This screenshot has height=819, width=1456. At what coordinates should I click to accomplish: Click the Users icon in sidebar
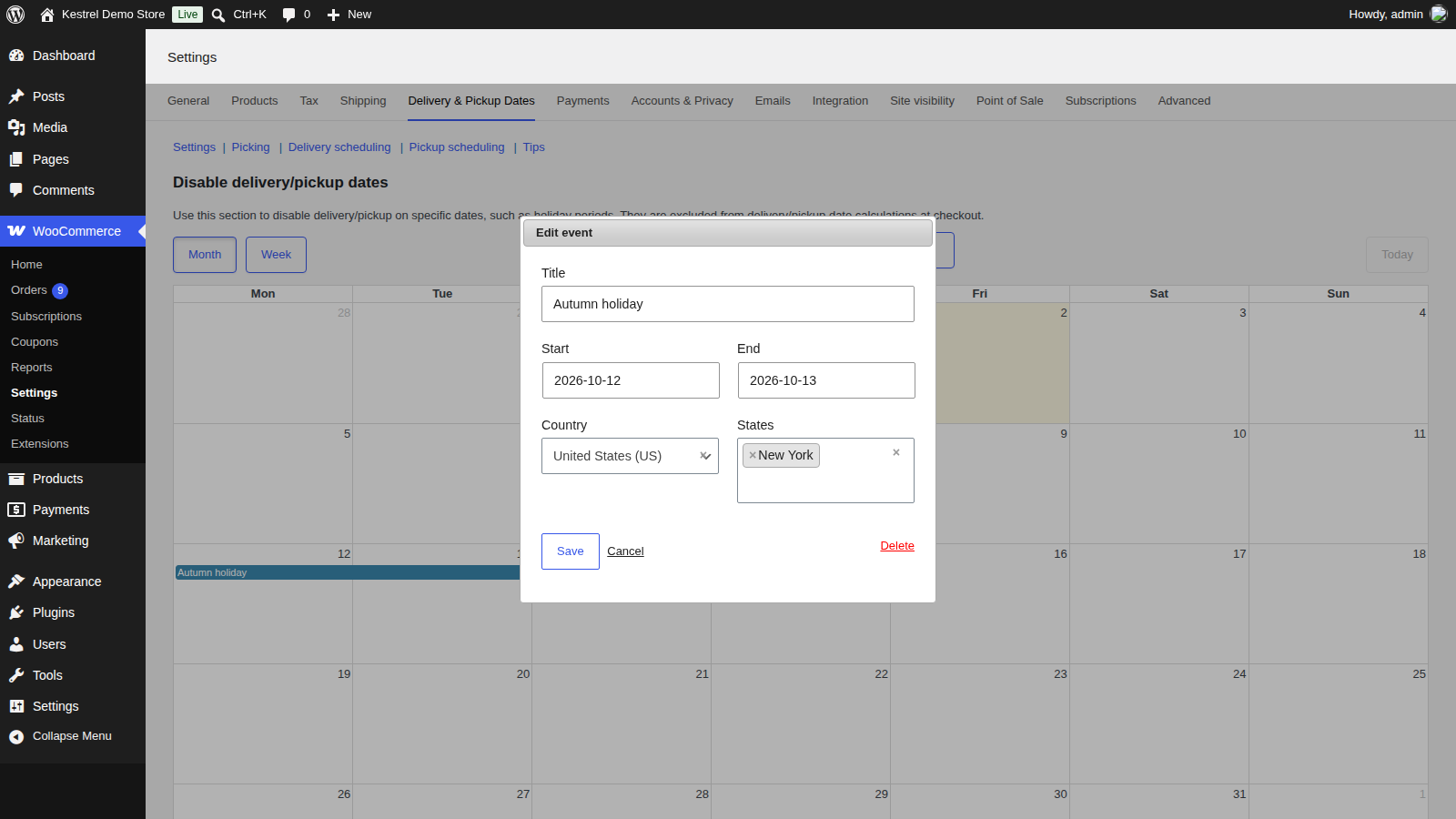pyautogui.click(x=16, y=644)
